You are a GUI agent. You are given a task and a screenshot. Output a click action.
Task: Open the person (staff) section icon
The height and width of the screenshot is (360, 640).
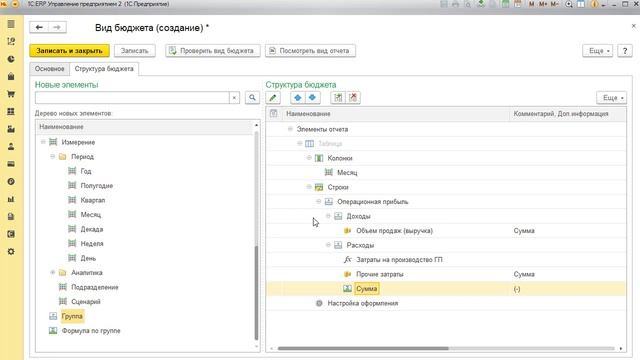point(11,147)
